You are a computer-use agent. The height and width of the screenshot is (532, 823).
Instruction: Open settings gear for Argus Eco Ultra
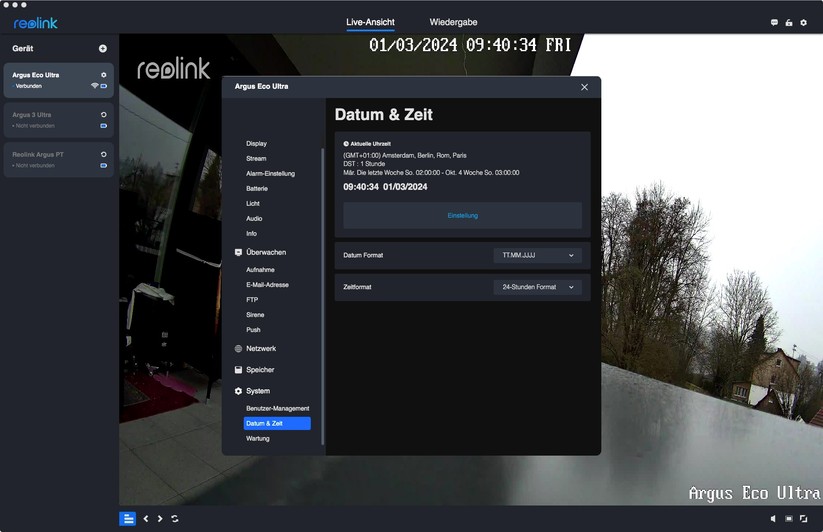pyautogui.click(x=103, y=75)
